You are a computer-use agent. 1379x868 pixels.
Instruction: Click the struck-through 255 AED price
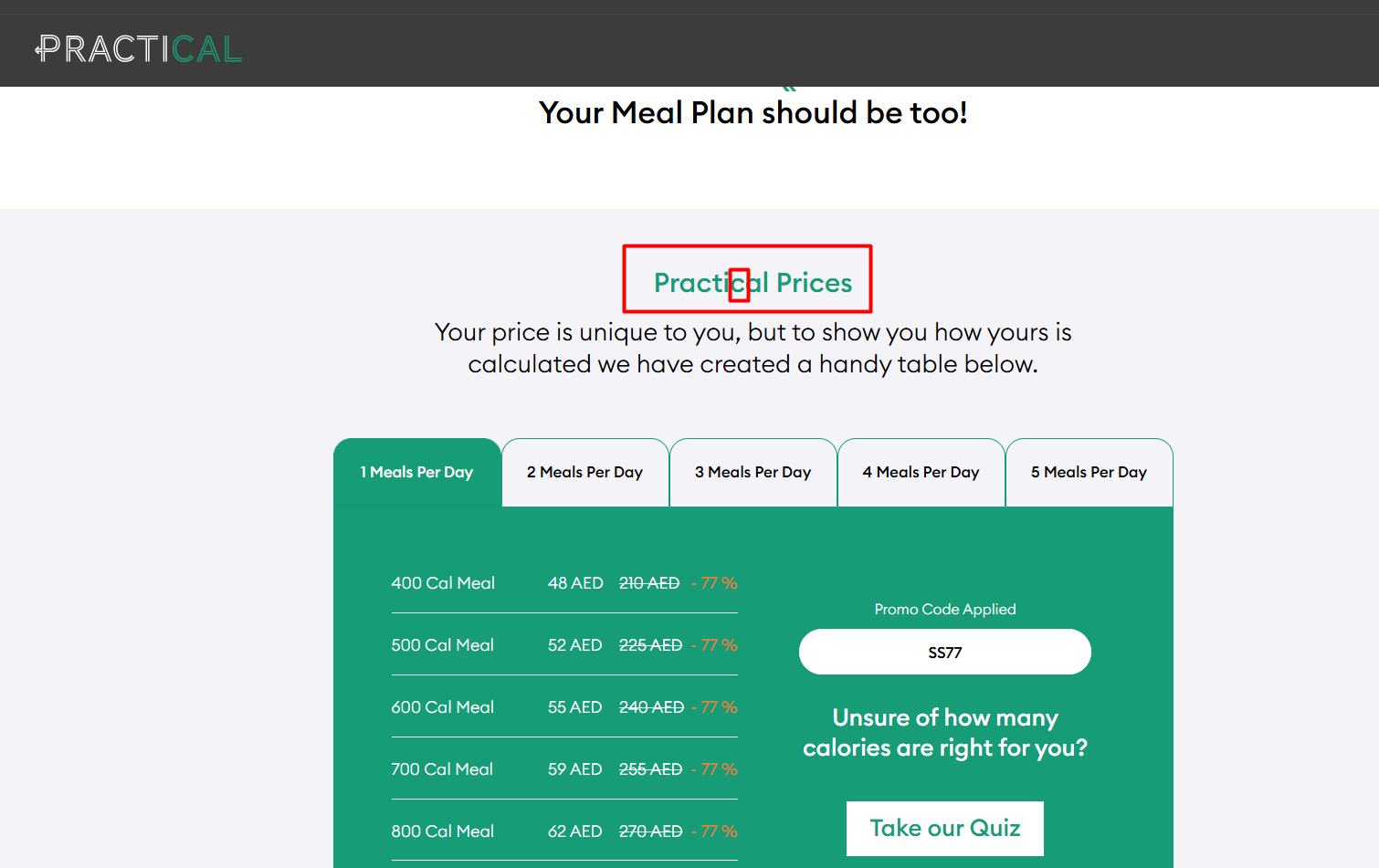(x=651, y=769)
